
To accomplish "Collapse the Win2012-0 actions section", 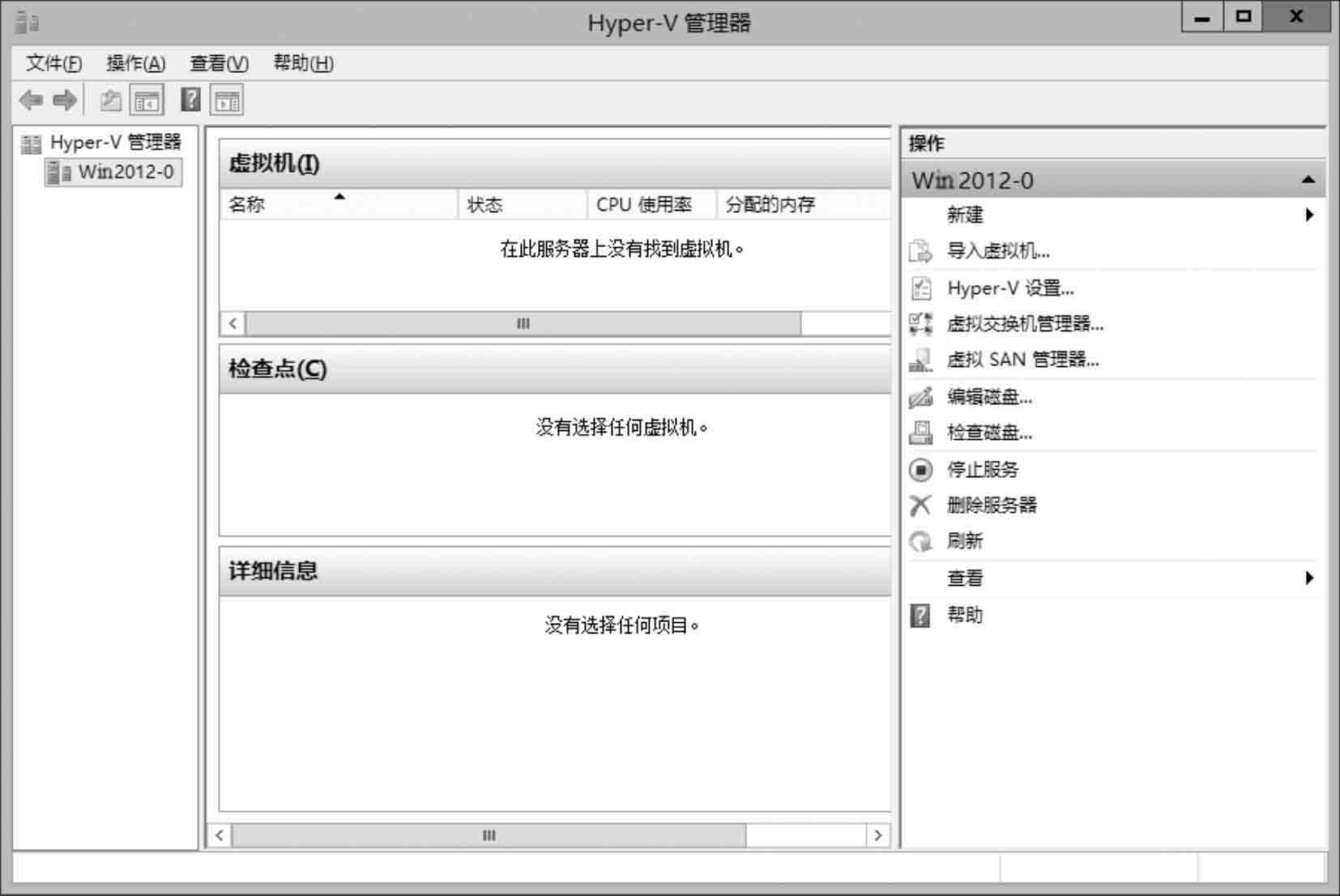I will point(1308,180).
